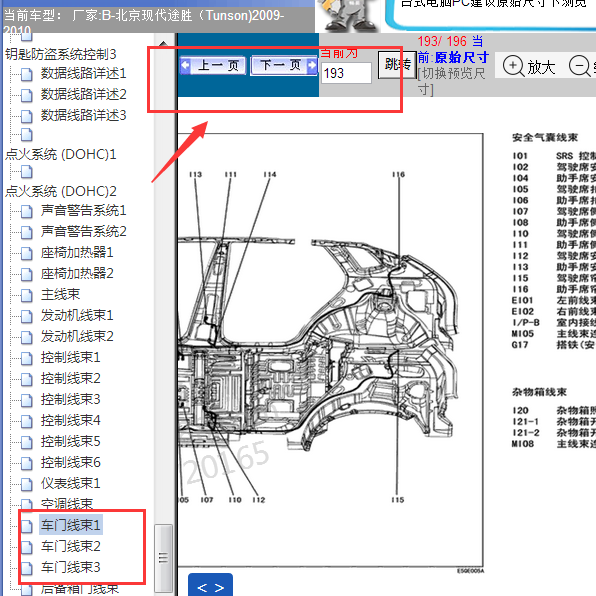Click unlabeled page icon under 点火系统 (DOHC)1
The width and height of the screenshot is (596, 596).
tap(27, 171)
